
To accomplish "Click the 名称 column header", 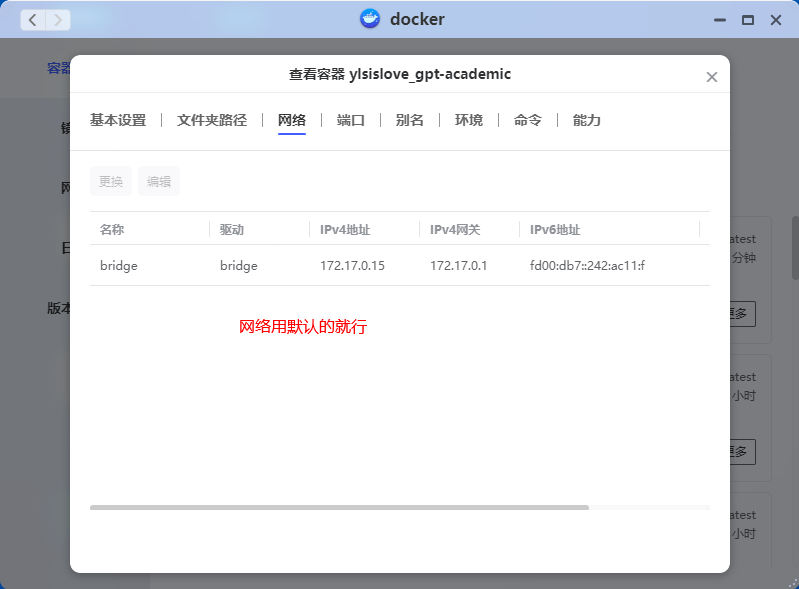I will 112,229.
